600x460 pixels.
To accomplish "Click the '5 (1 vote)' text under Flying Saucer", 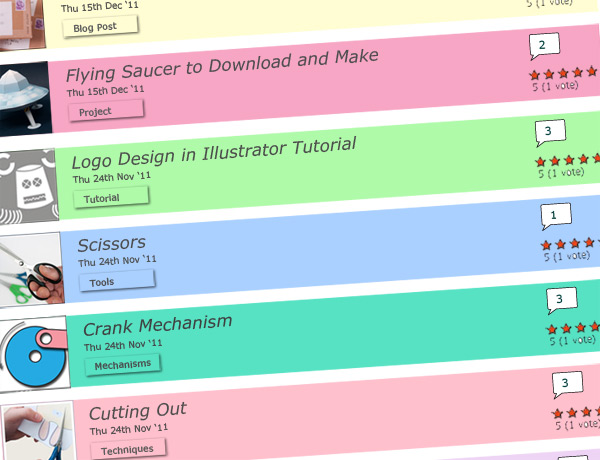I will pos(555,86).
